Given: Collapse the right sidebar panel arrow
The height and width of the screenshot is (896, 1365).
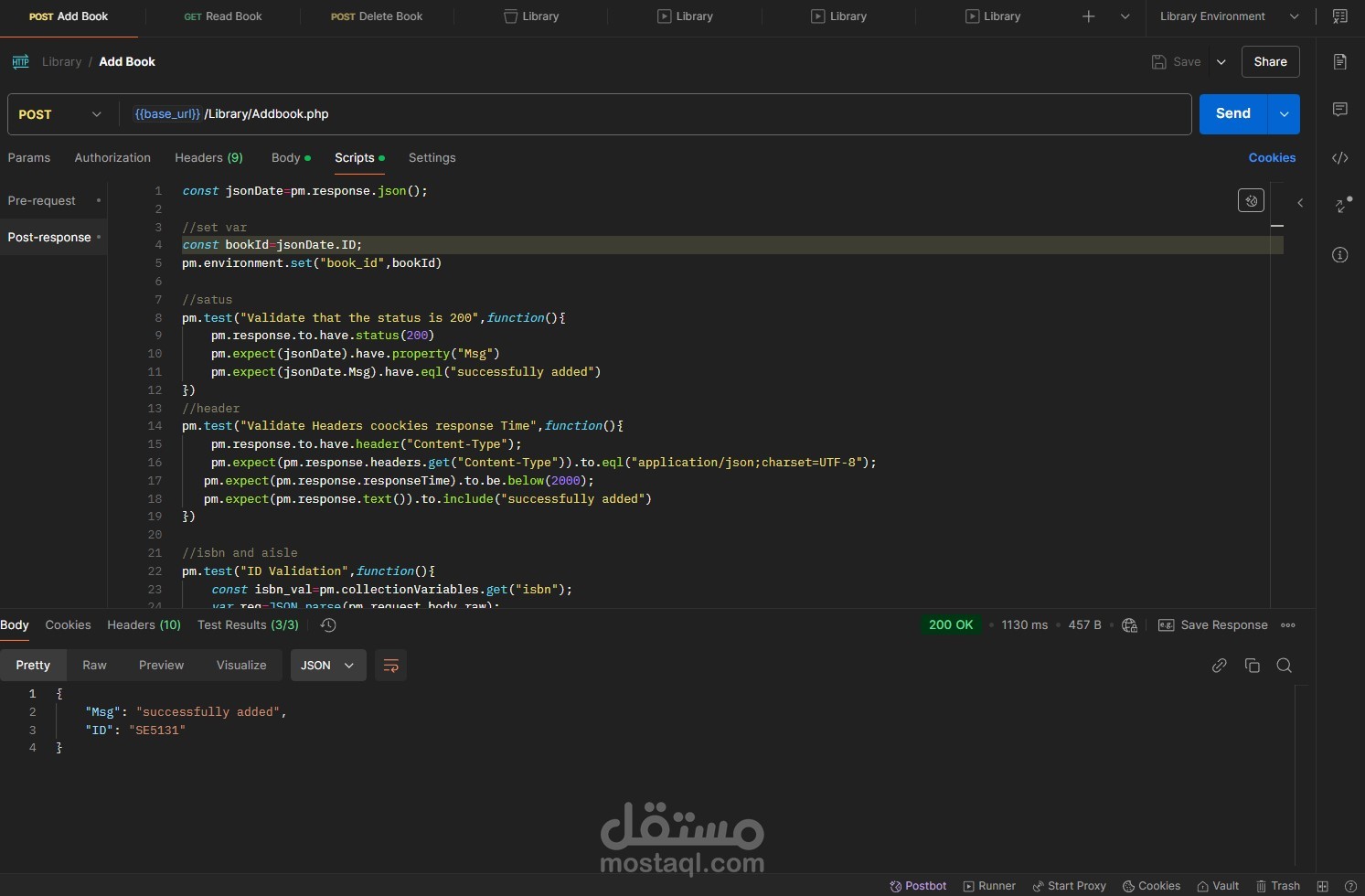Looking at the screenshot, I should point(1300,203).
